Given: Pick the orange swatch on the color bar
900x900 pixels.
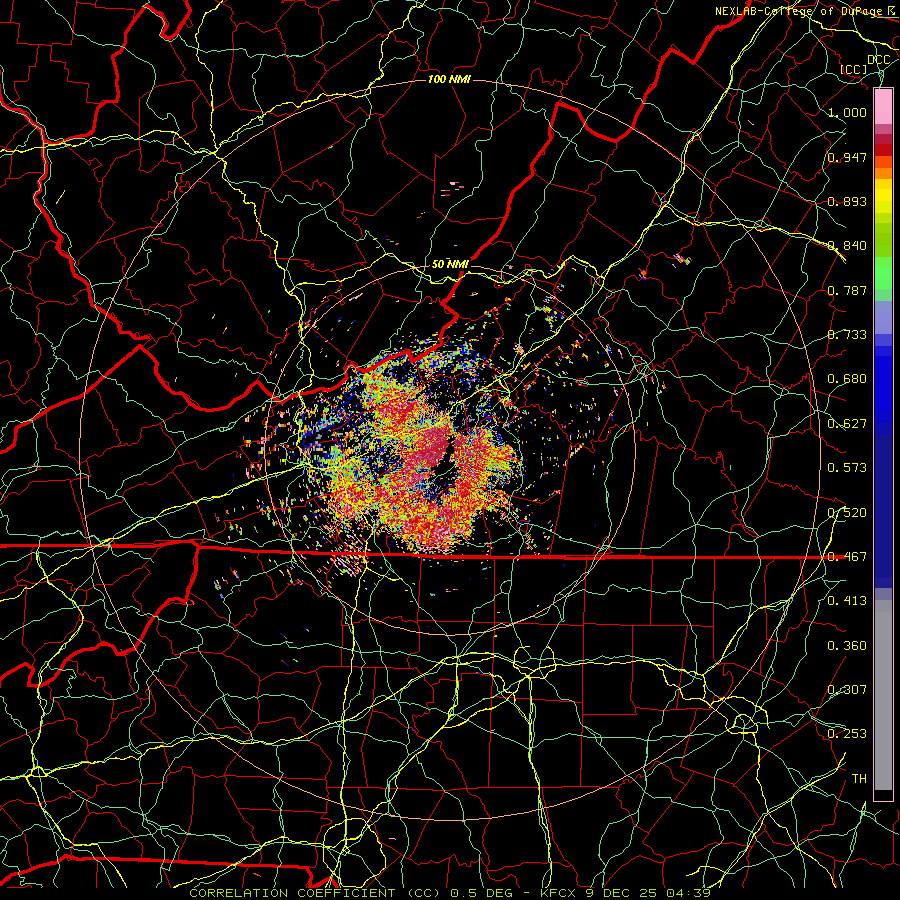Looking at the screenshot, I should click(x=883, y=173).
